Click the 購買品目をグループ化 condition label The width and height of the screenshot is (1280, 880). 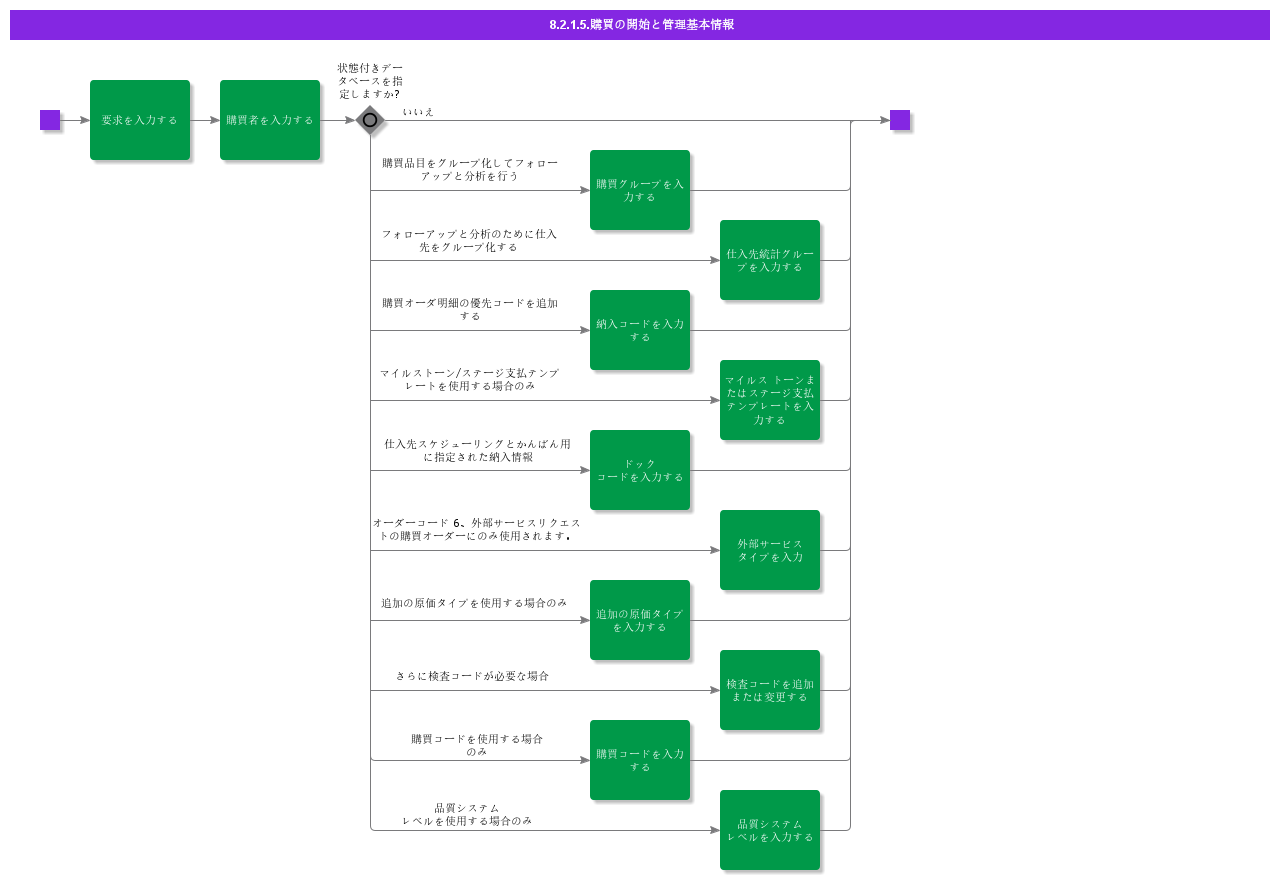[470, 170]
